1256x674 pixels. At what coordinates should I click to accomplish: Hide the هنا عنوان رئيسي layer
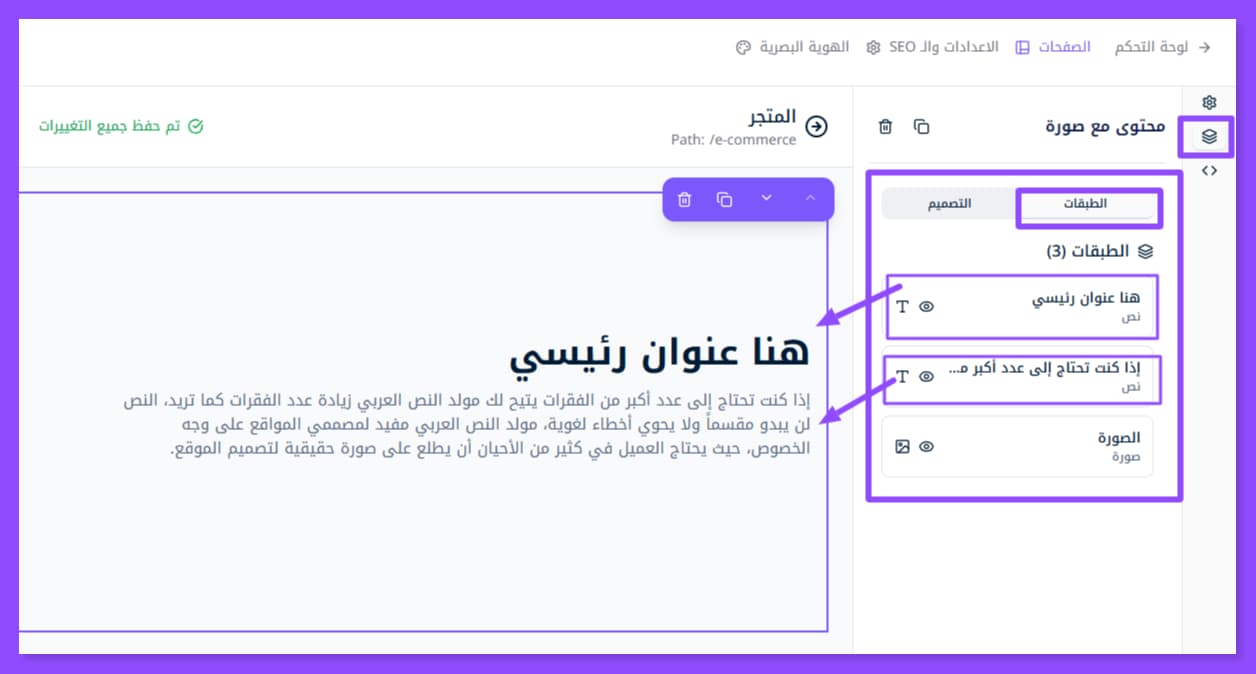[x=926, y=307]
